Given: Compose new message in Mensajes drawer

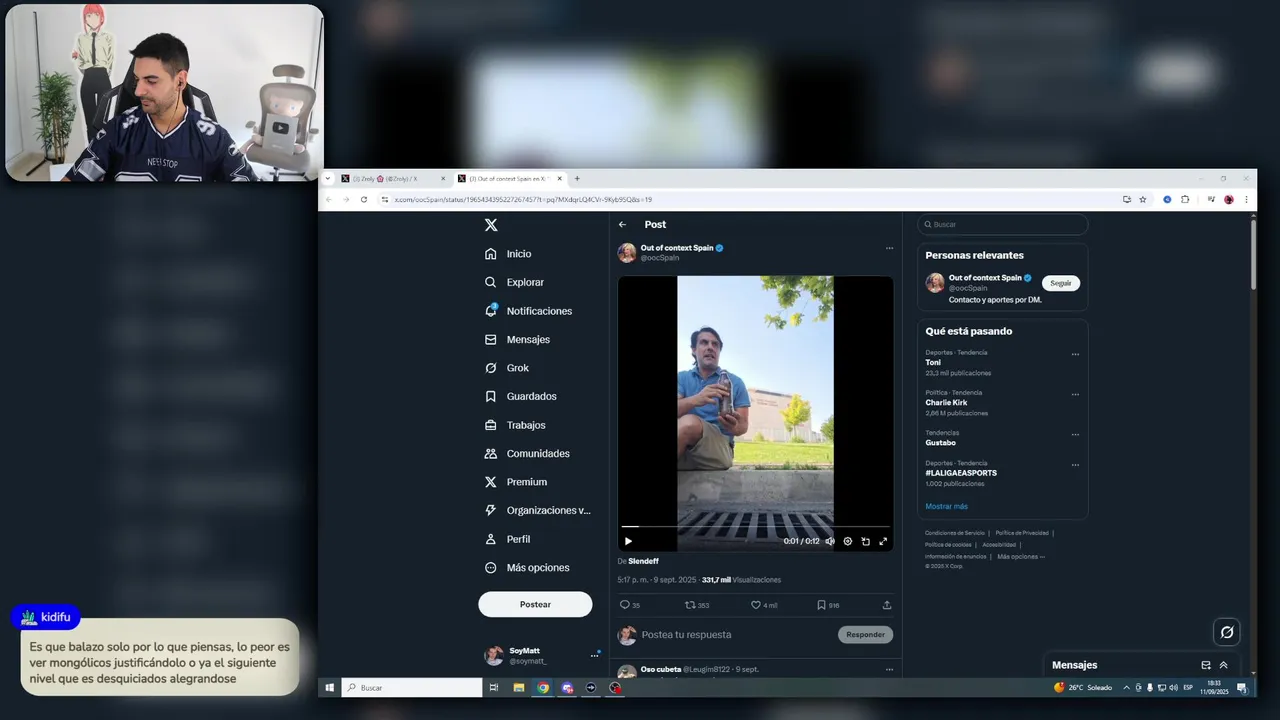Looking at the screenshot, I should (1206, 665).
